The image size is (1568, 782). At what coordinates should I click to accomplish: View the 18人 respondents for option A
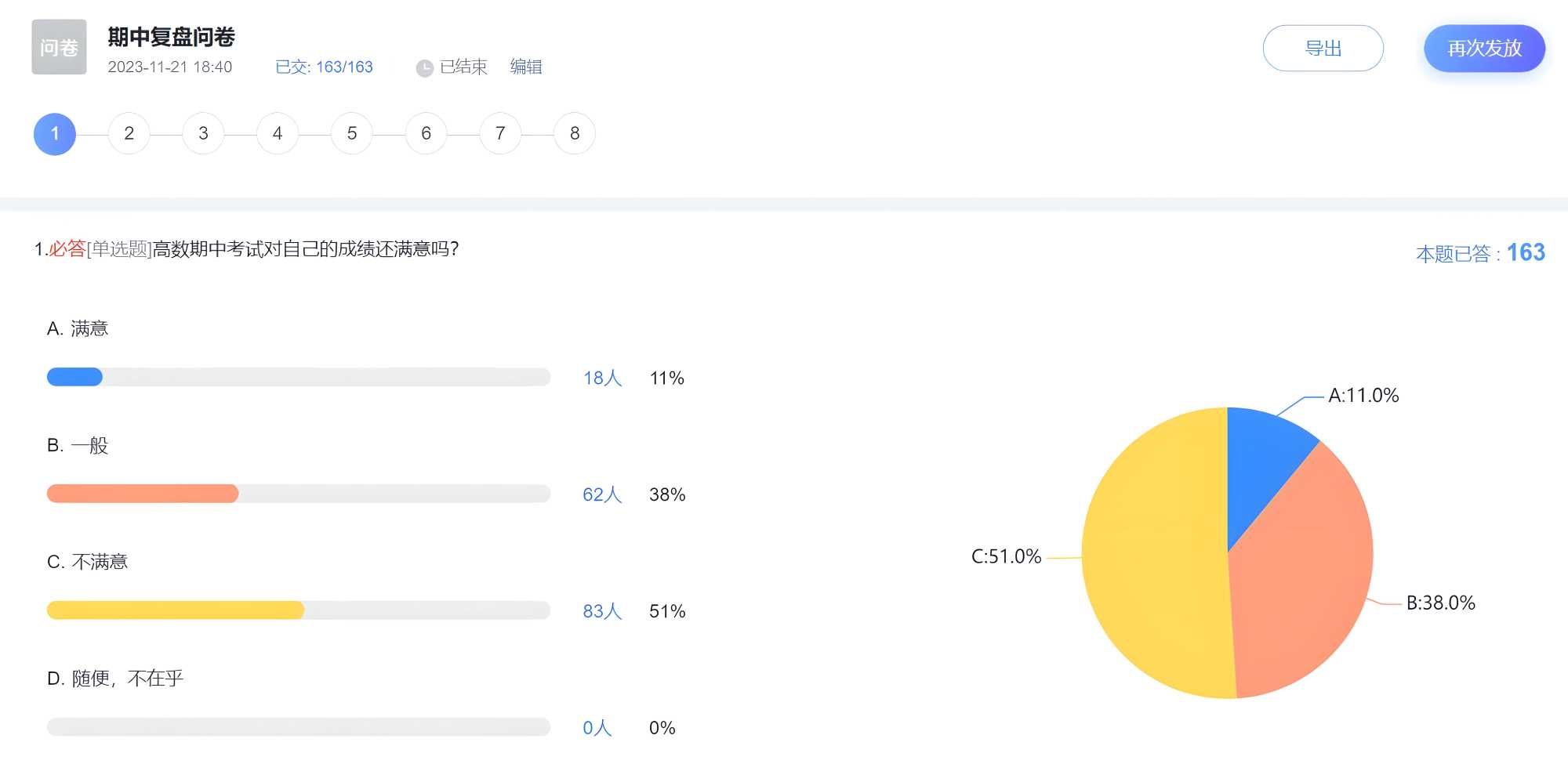(602, 378)
